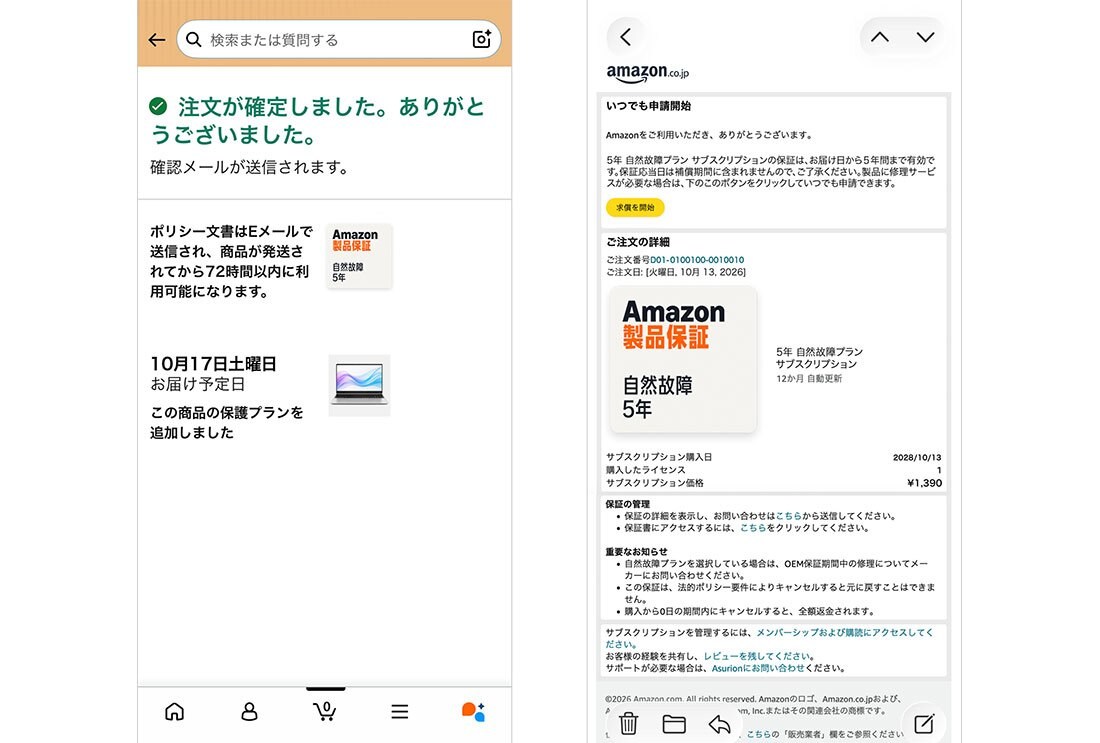Click レビューを残してください link
This screenshot has width=1100, height=743.
tap(757, 656)
